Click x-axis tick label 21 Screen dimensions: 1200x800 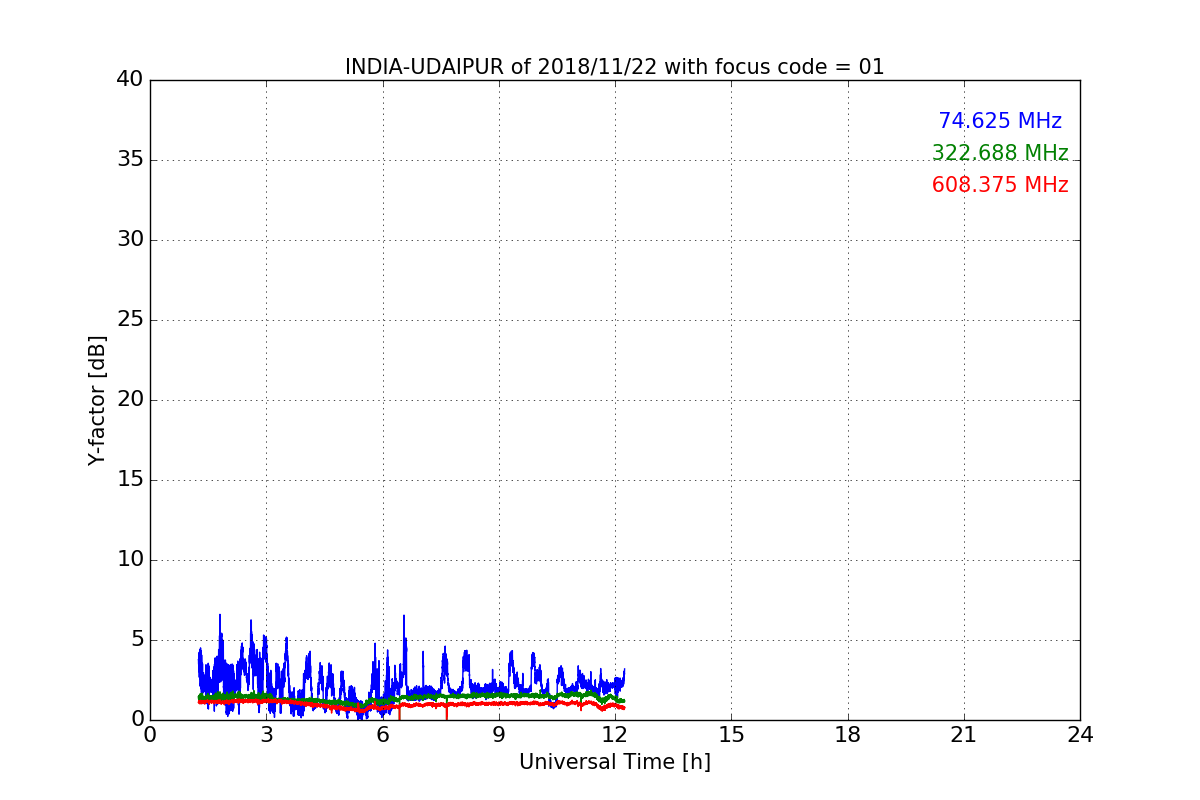[964, 735]
